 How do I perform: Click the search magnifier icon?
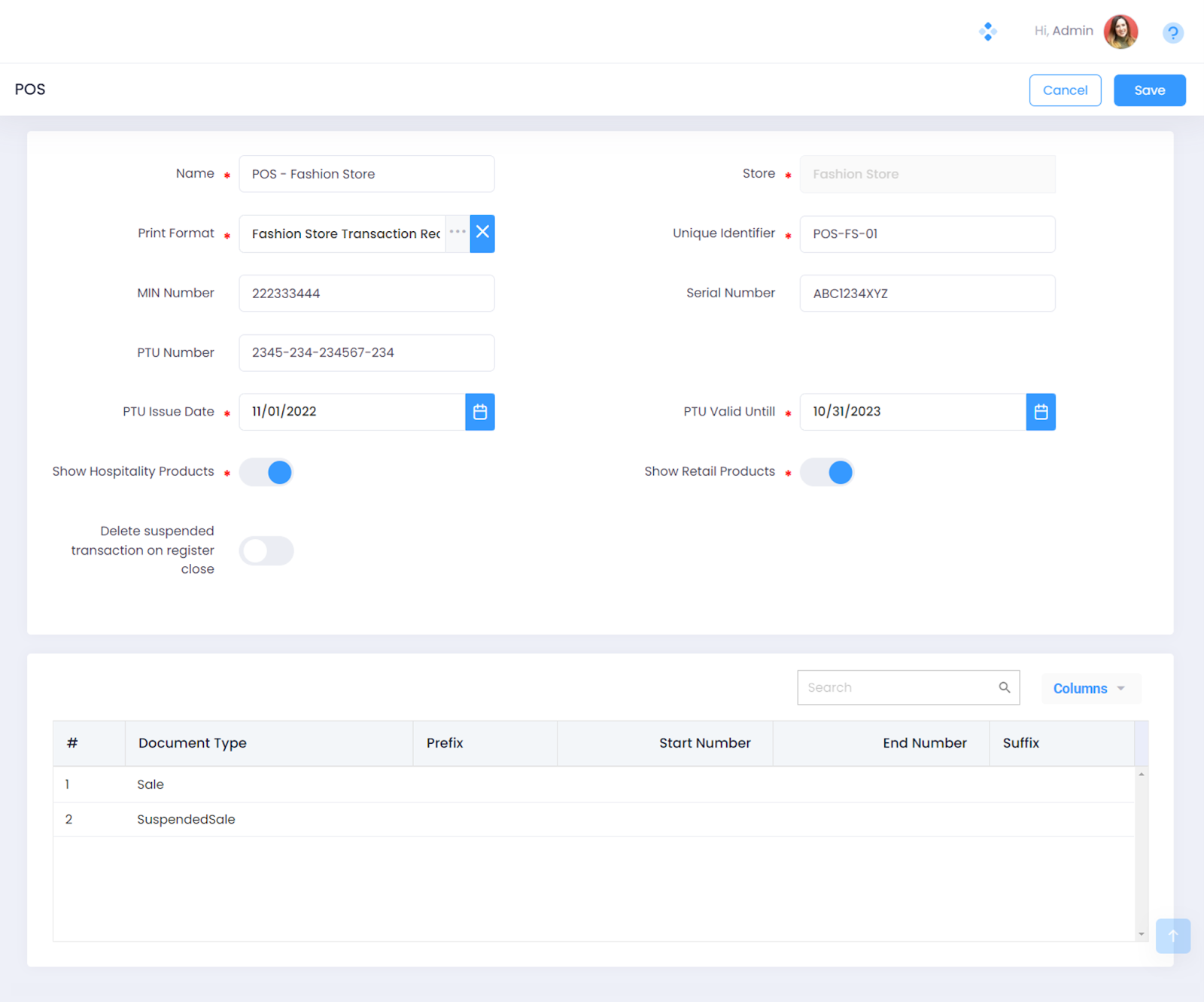1004,687
